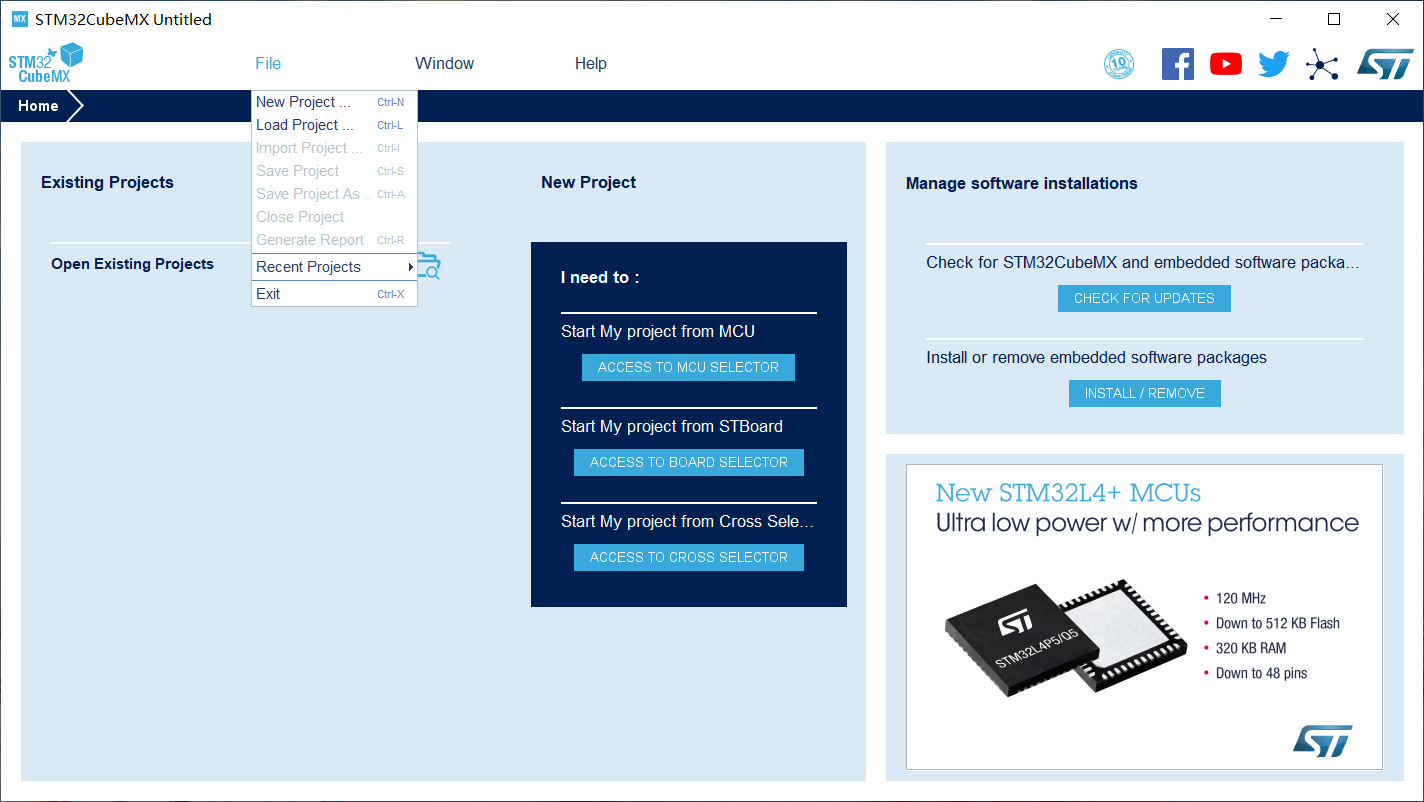
Task: Click Generate Report menu entry
Action: [x=334, y=240]
